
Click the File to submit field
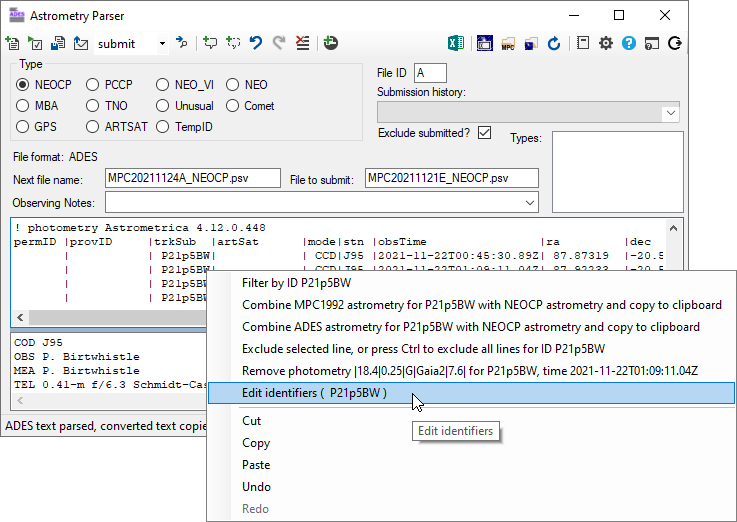452,179
